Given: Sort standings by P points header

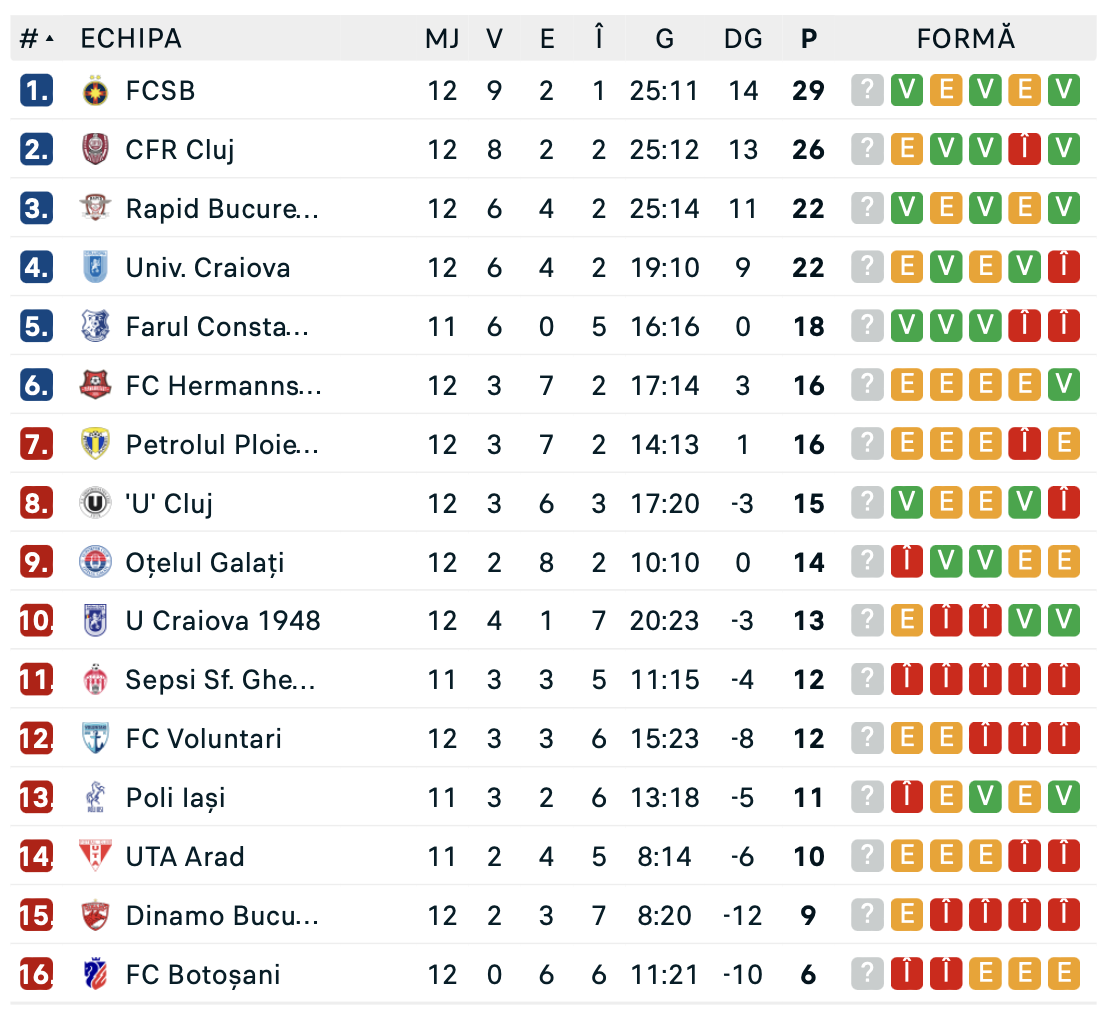Looking at the screenshot, I should [x=809, y=39].
